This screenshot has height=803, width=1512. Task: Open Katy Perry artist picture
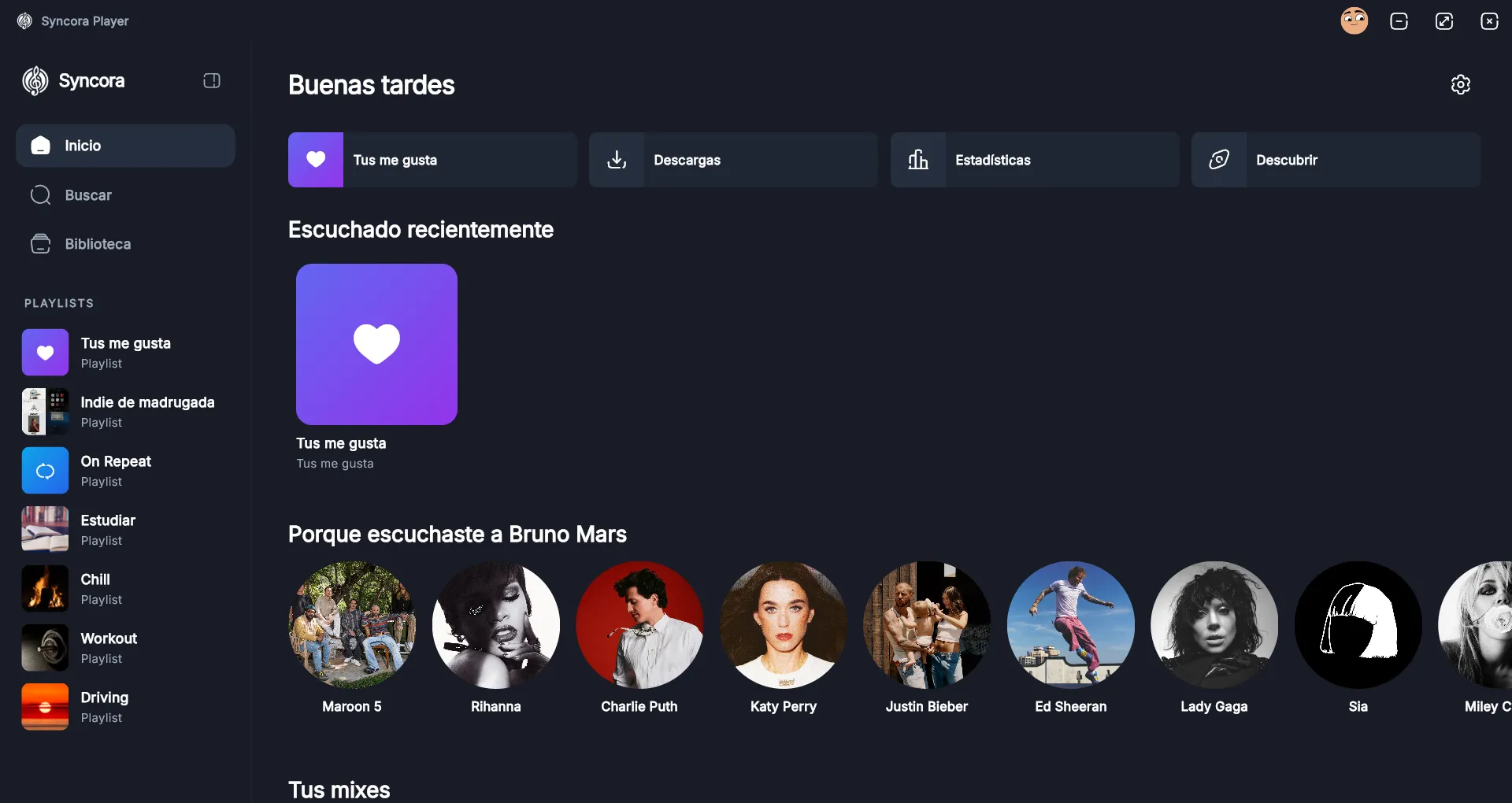[784, 625]
